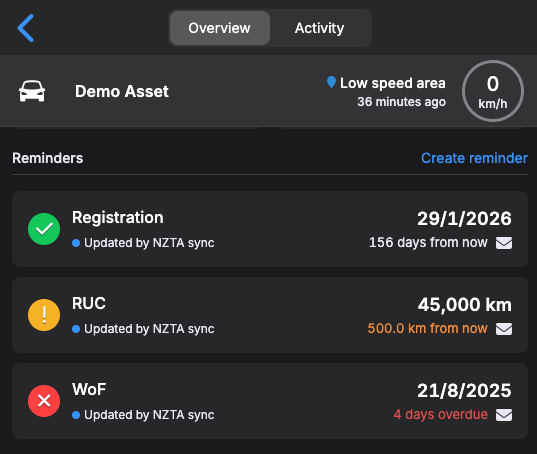This screenshot has width=537, height=454.
Task: Select the Overview tab
Action: [220, 28]
